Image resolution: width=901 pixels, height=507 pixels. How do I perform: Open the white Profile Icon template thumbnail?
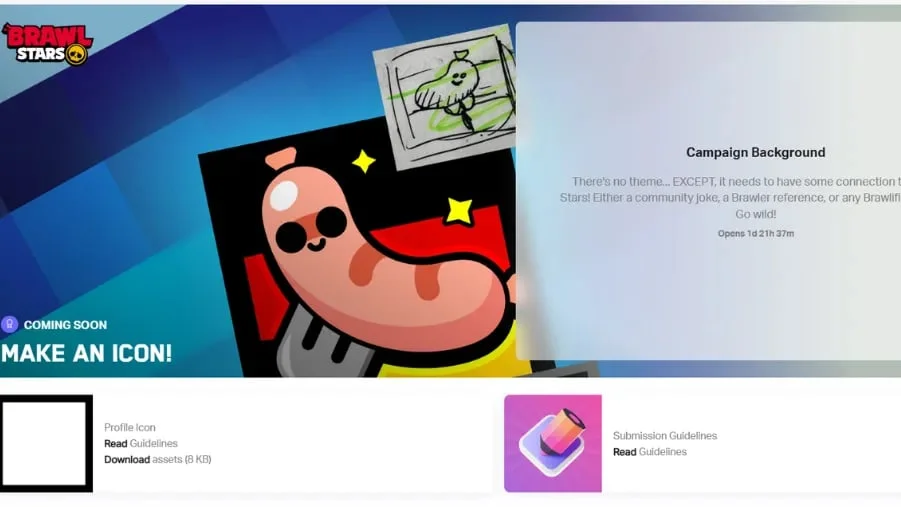pyautogui.click(x=47, y=443)
